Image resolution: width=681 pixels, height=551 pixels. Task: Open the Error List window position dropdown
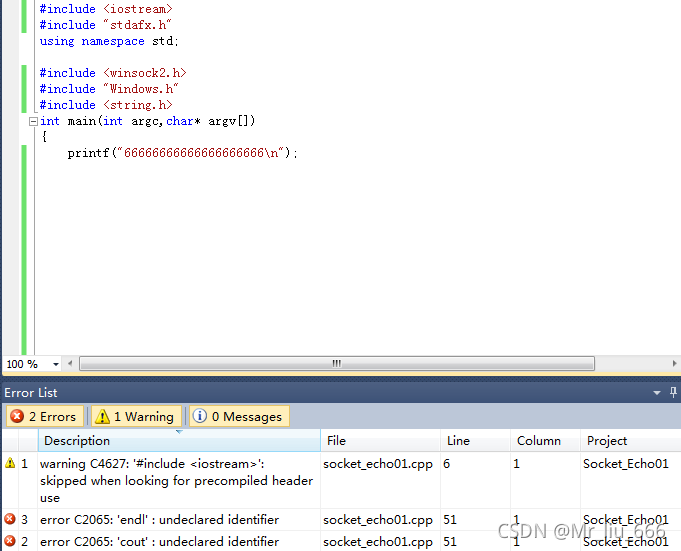(657, 393)
